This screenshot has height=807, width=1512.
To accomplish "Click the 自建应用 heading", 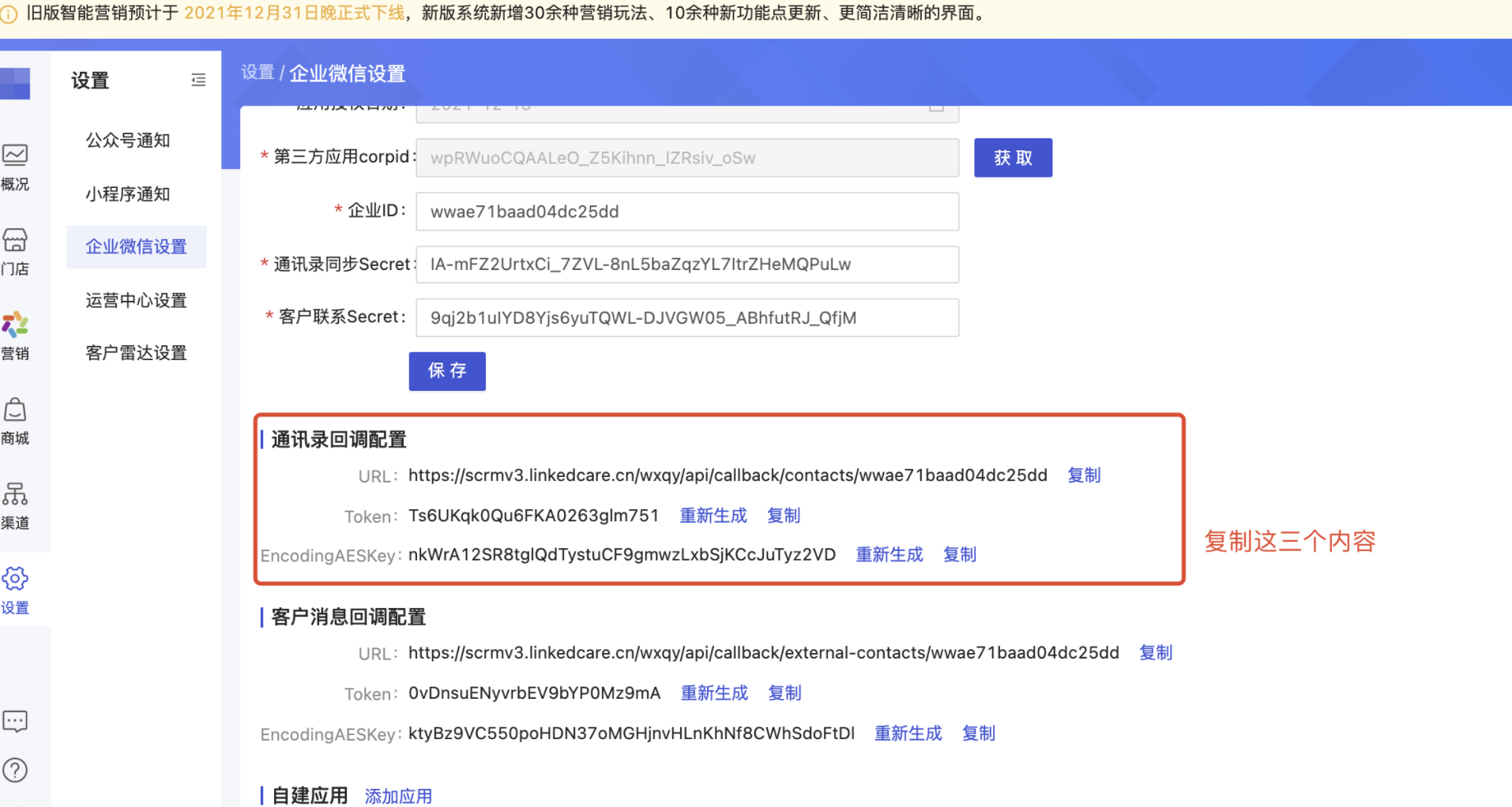I will pyautogui.click(x=310, y=796).
